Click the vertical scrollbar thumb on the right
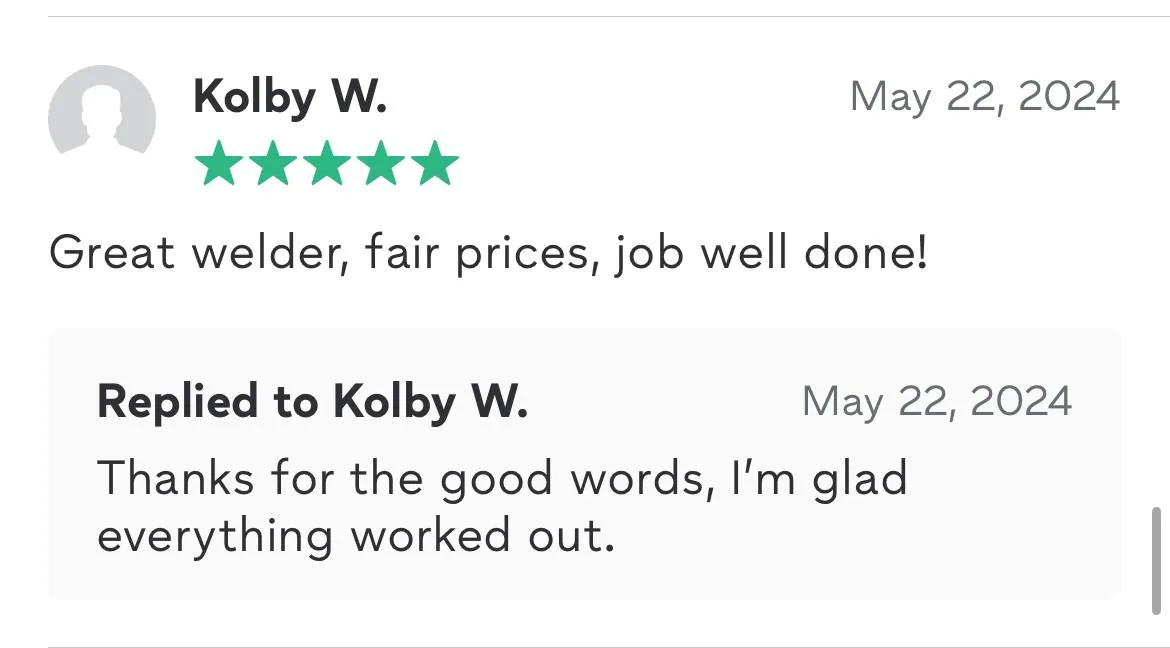 coord(1157,559)
